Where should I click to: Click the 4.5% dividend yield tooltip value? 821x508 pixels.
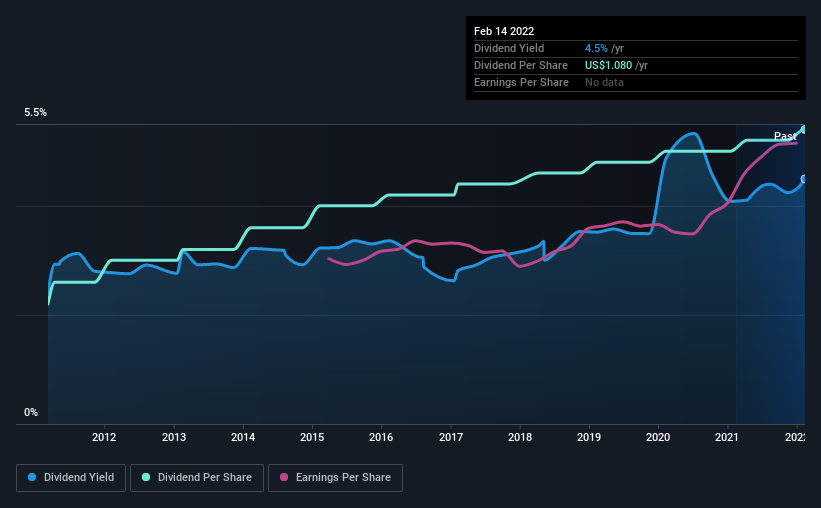pyautogui.click(x=596, y=48)
